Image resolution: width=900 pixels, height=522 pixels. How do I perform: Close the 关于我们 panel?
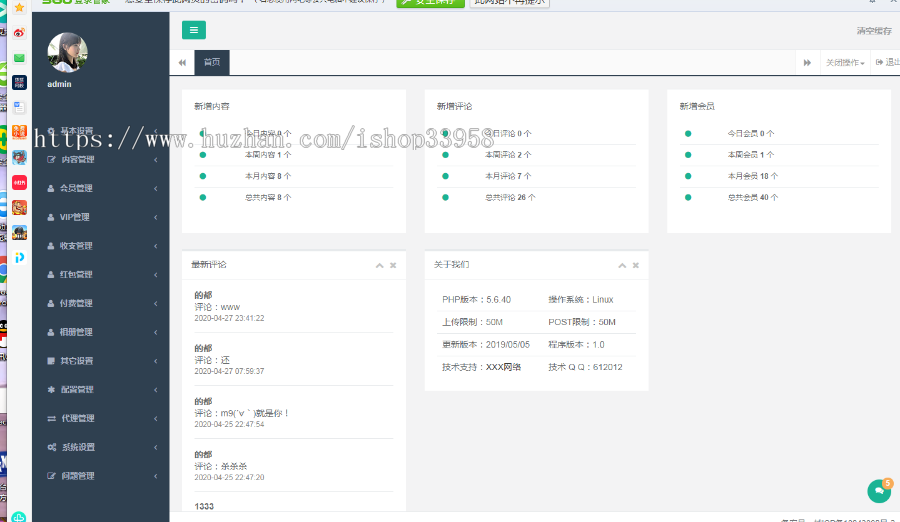(x=635, y=265)
